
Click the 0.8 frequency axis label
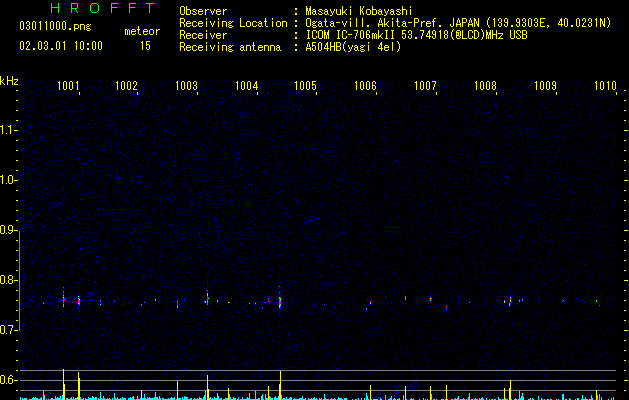pos(8,280)
